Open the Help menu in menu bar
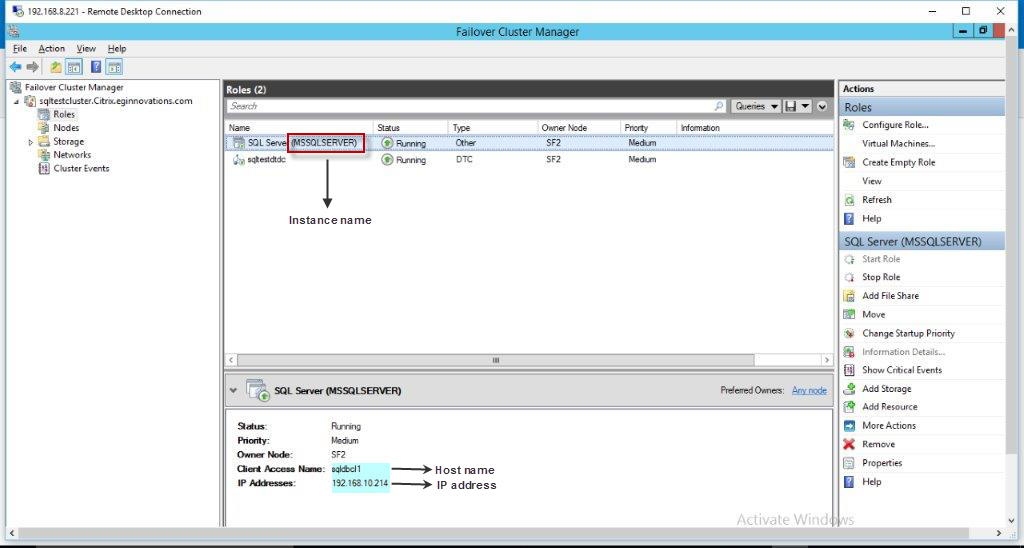The height and width of the screenshot is (548, 1024). 117,48
